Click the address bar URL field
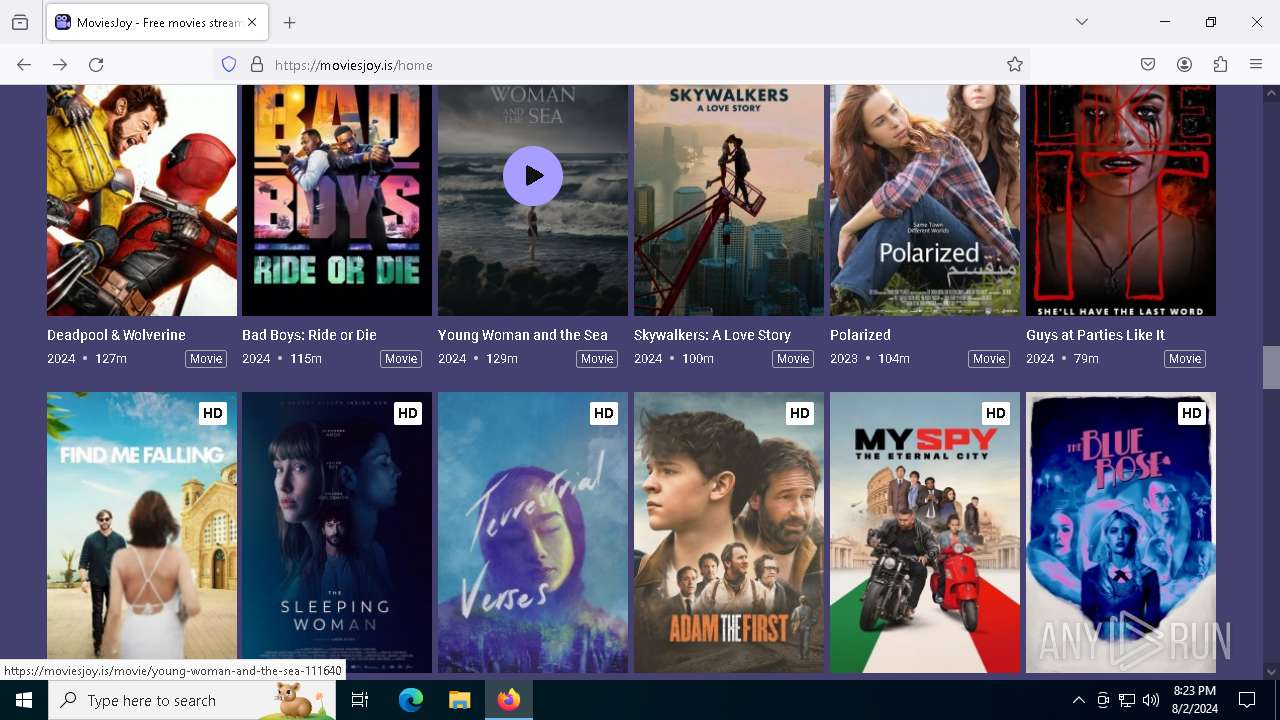The image size is (1280, 720). click(x=620, y=65)
